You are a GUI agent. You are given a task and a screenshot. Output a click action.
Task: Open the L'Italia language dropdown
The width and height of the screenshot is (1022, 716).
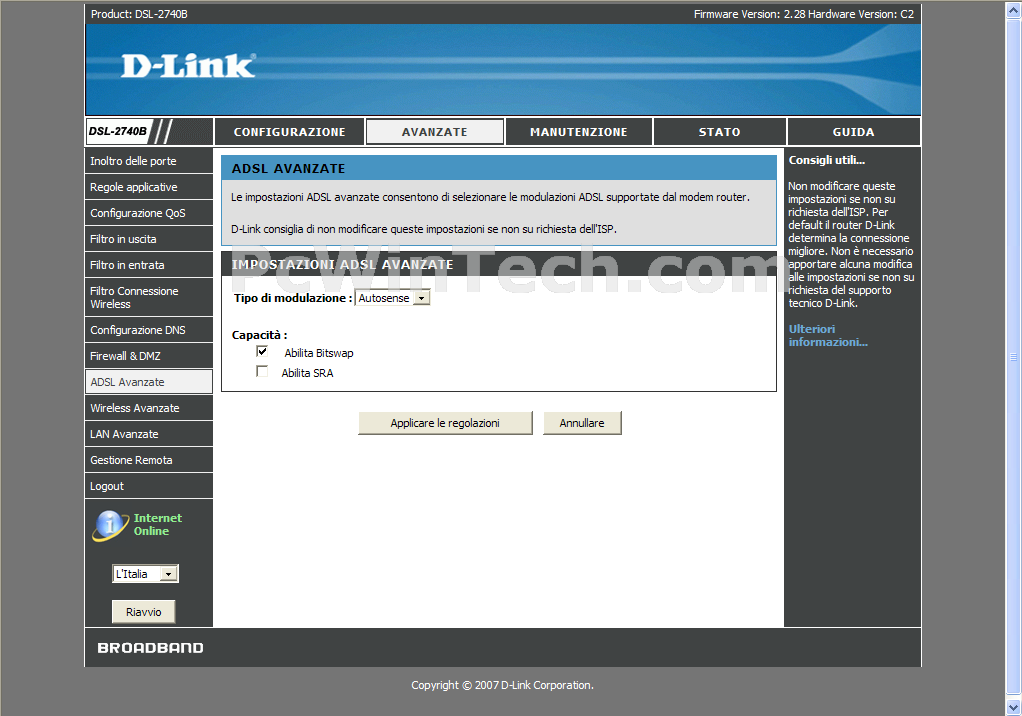(x=145, y=573)
